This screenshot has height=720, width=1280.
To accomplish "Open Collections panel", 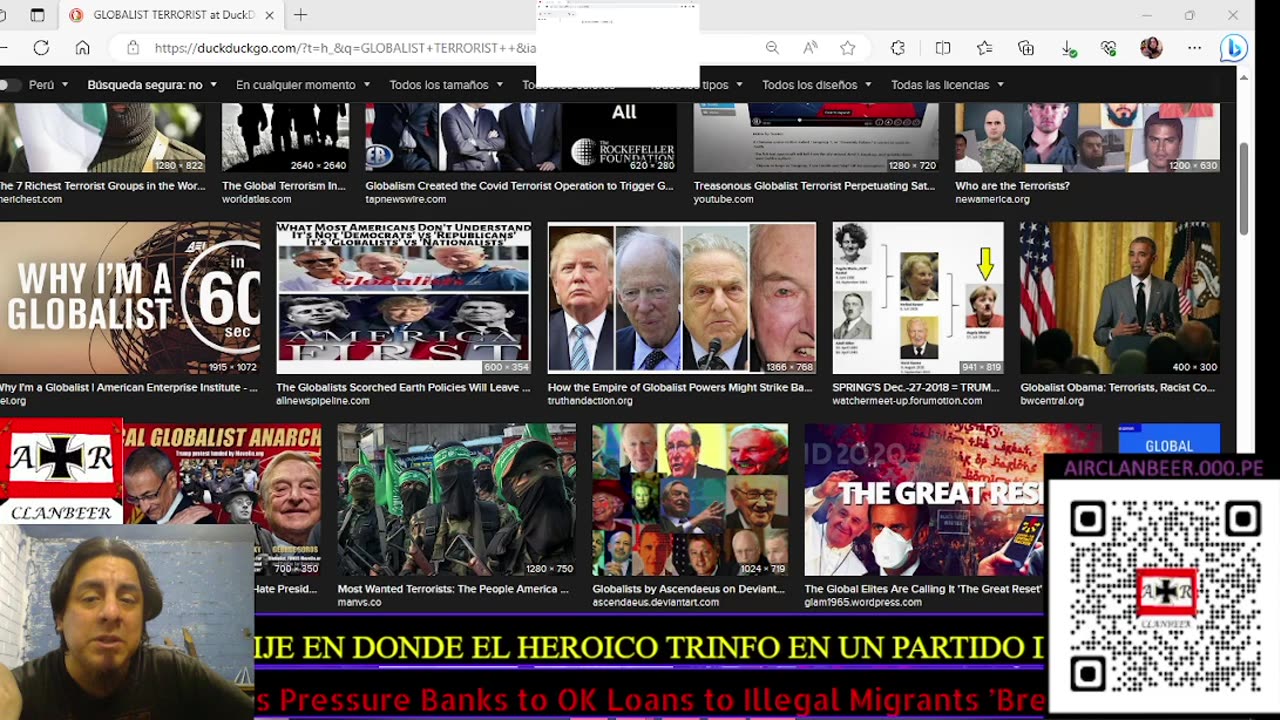I will pos(1026,48).
